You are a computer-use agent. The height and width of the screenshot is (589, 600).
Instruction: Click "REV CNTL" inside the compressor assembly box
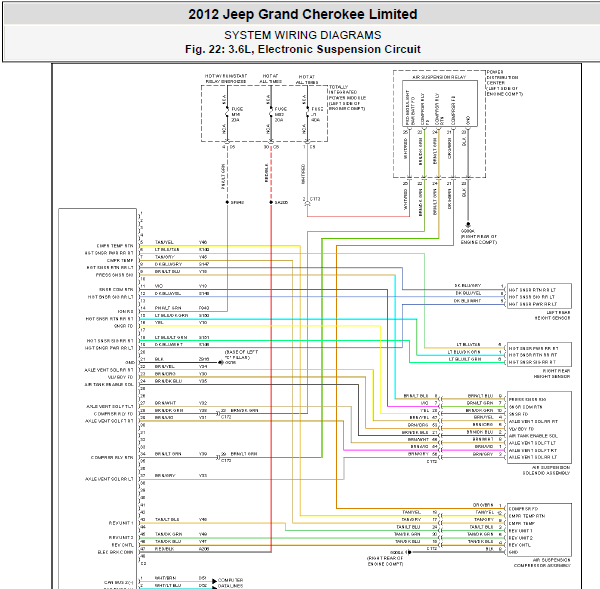tap(519, 545)
